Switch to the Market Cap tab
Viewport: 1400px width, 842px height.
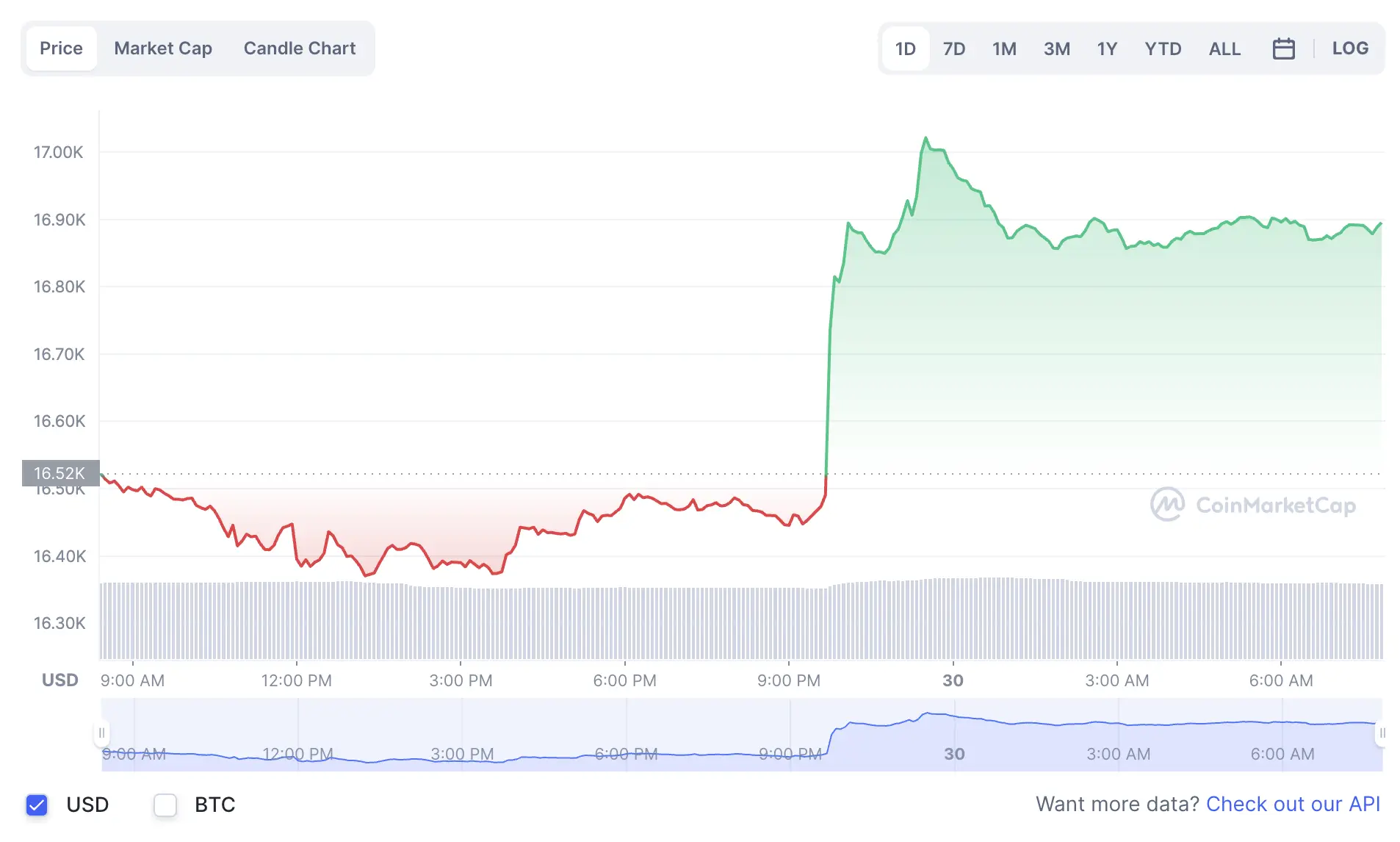pos(163,48)
